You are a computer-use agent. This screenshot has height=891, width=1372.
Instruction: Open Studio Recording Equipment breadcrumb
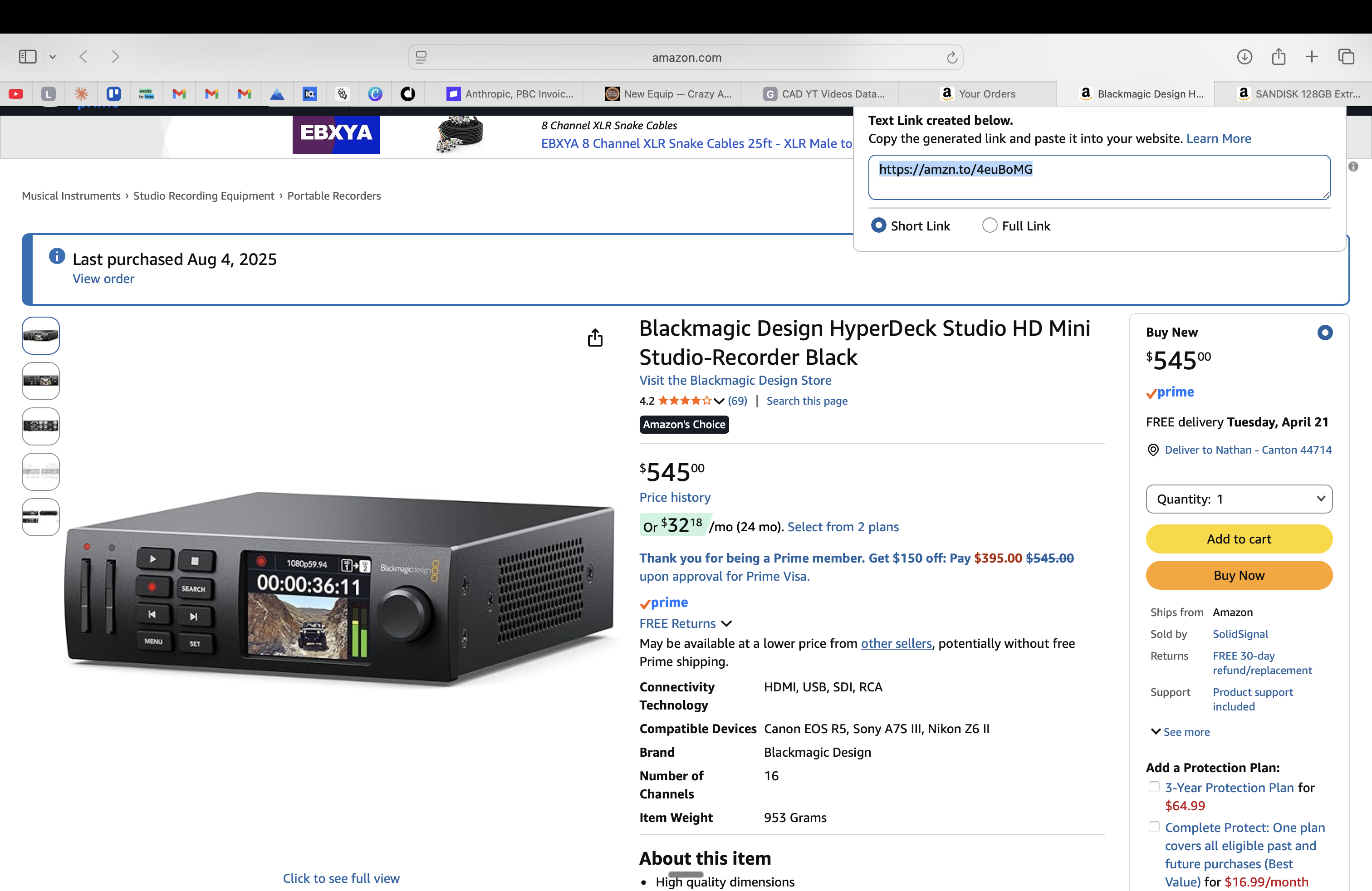tap(204, 196)
